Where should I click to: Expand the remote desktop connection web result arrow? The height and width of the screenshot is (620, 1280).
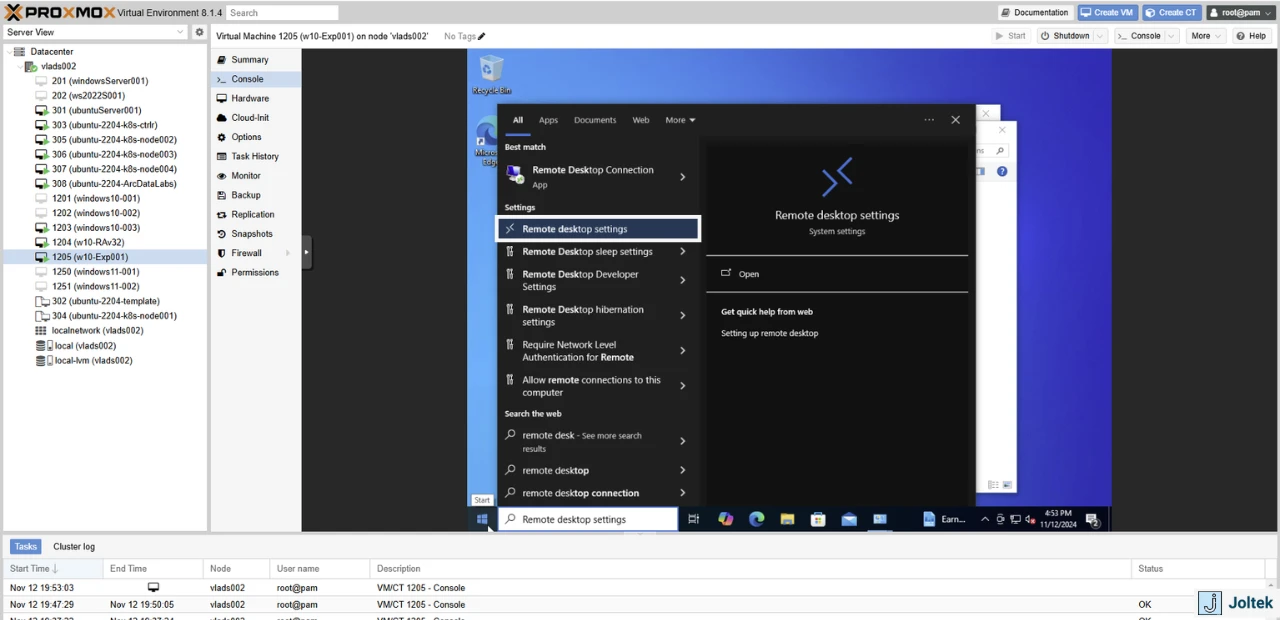coord(683,493)
